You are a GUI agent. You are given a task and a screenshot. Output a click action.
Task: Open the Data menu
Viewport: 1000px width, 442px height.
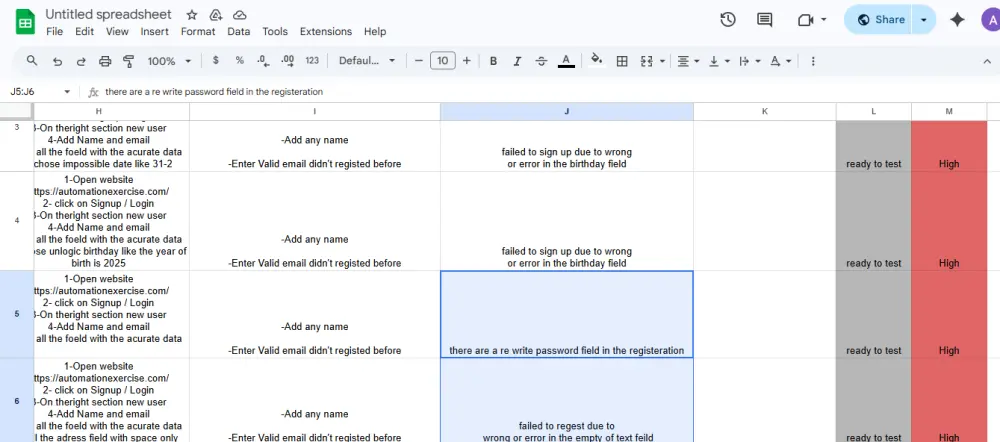click(x=239, y=31)
